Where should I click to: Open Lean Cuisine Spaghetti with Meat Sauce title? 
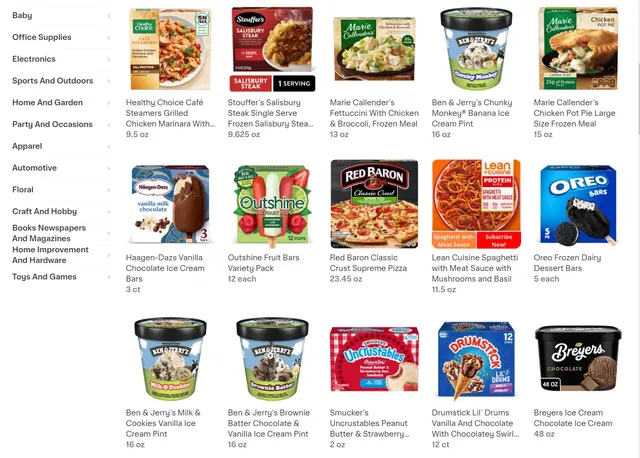coord(475,268)
